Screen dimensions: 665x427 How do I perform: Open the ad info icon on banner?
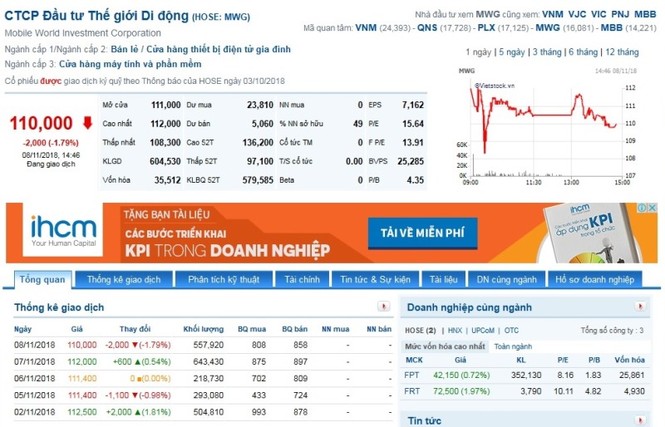(x=643, y=208)
